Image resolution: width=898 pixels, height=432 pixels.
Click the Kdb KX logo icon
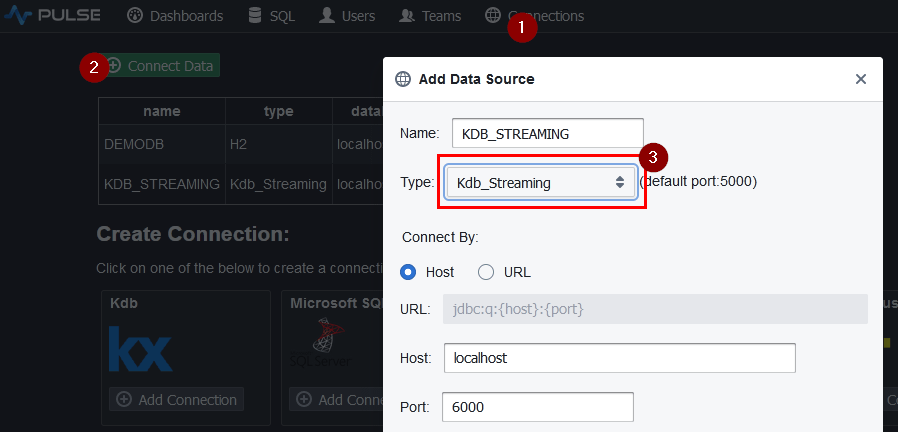click(140, 349)
